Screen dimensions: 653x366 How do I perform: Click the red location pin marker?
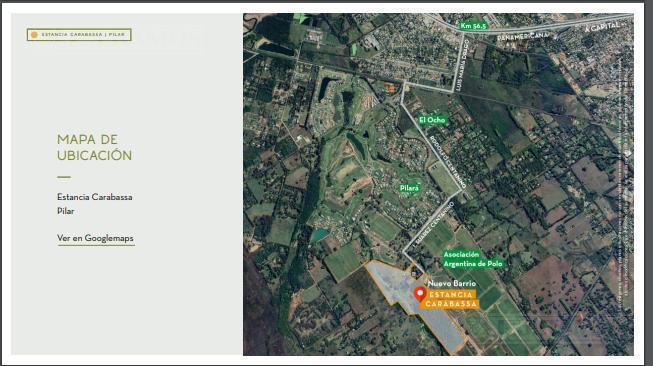point(420,294)
